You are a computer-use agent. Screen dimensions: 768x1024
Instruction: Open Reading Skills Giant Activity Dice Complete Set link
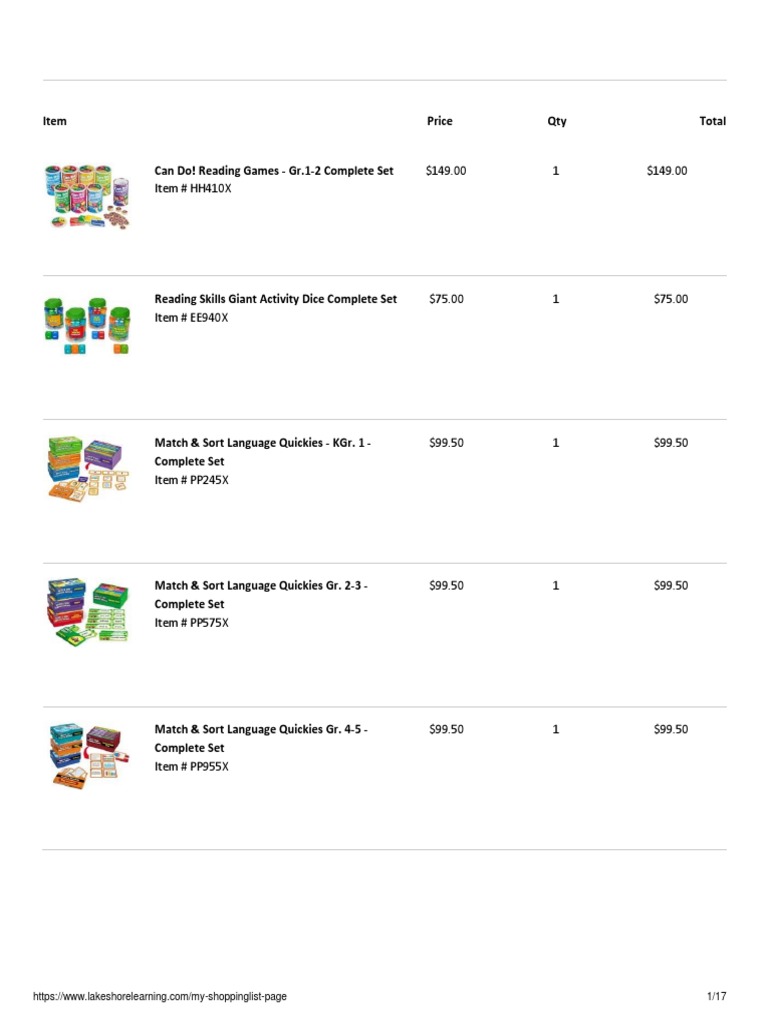pos(276,299)
